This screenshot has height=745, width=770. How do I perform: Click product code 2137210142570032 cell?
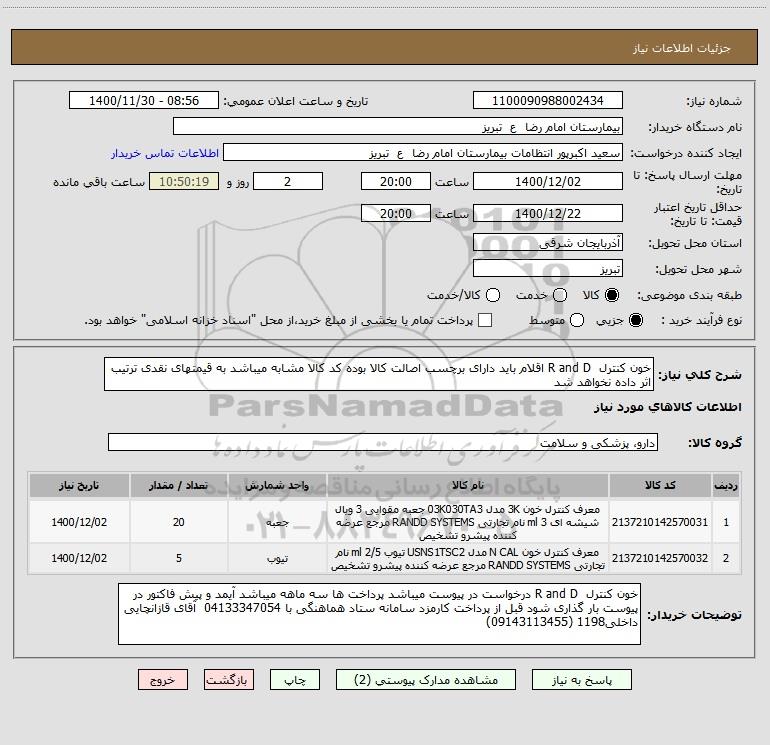(x=660, y=558)
